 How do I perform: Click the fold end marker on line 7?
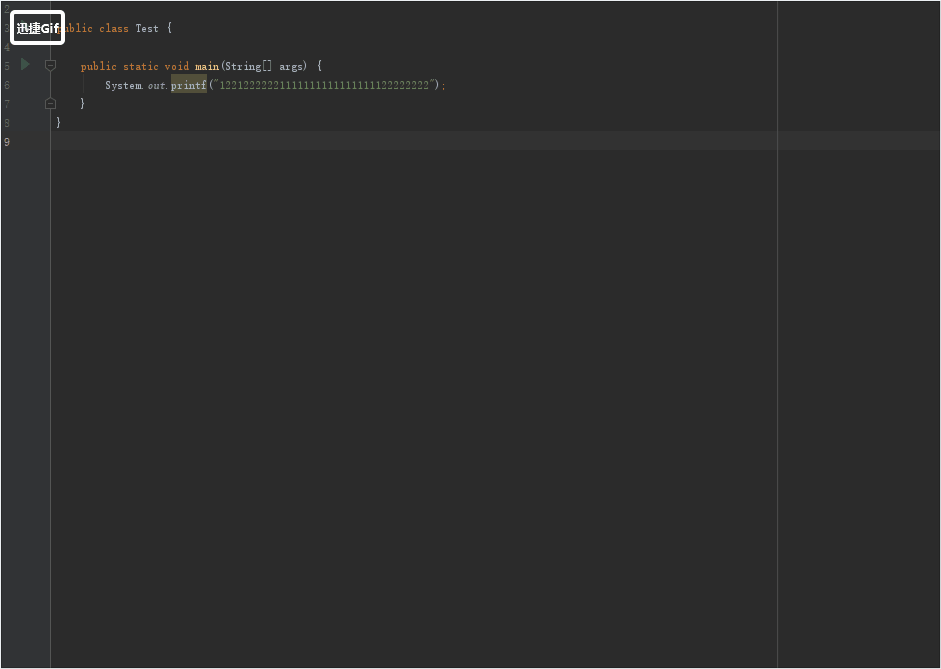(50, 103)
